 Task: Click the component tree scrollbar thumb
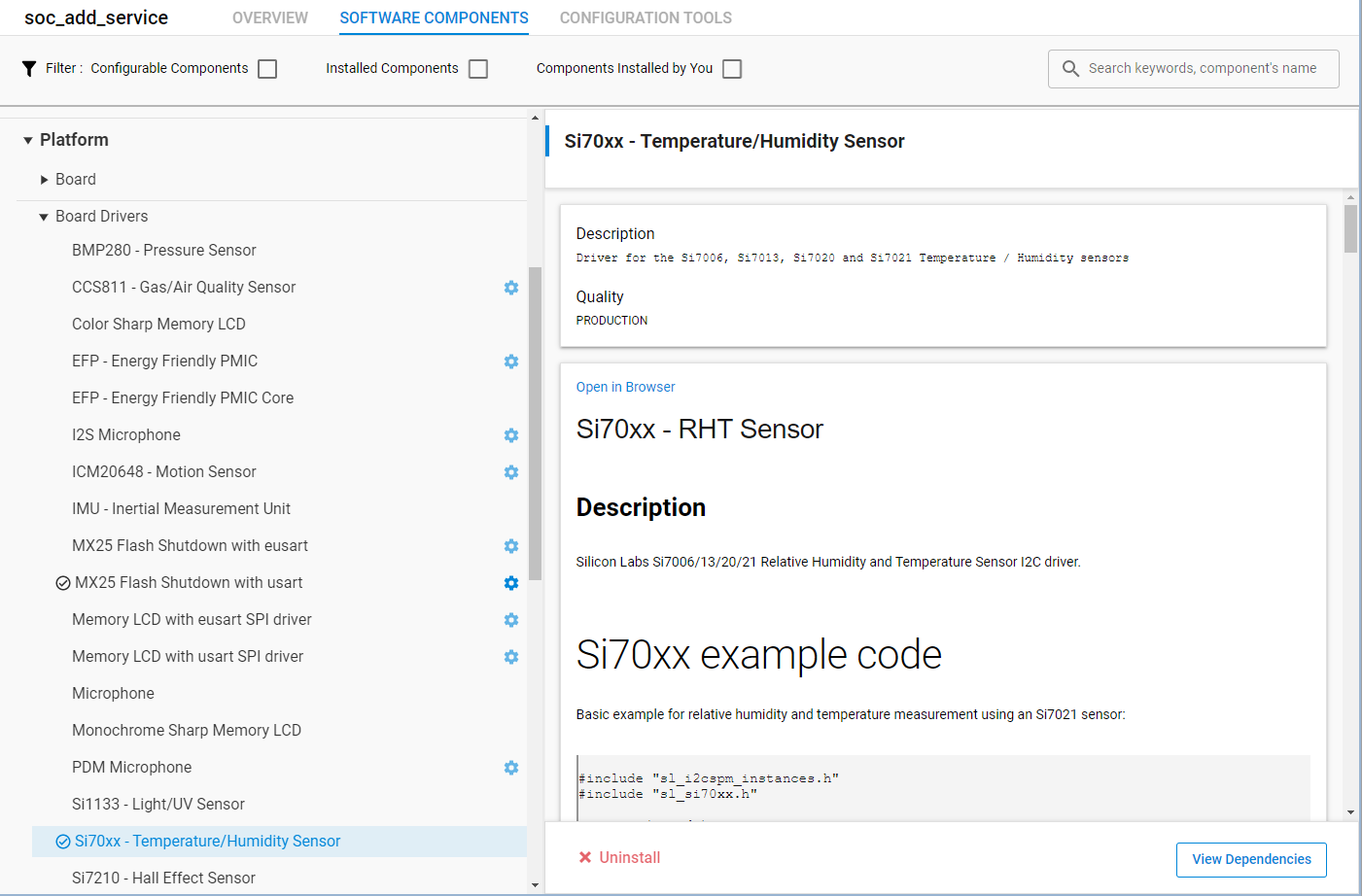[x=535, y=423]
